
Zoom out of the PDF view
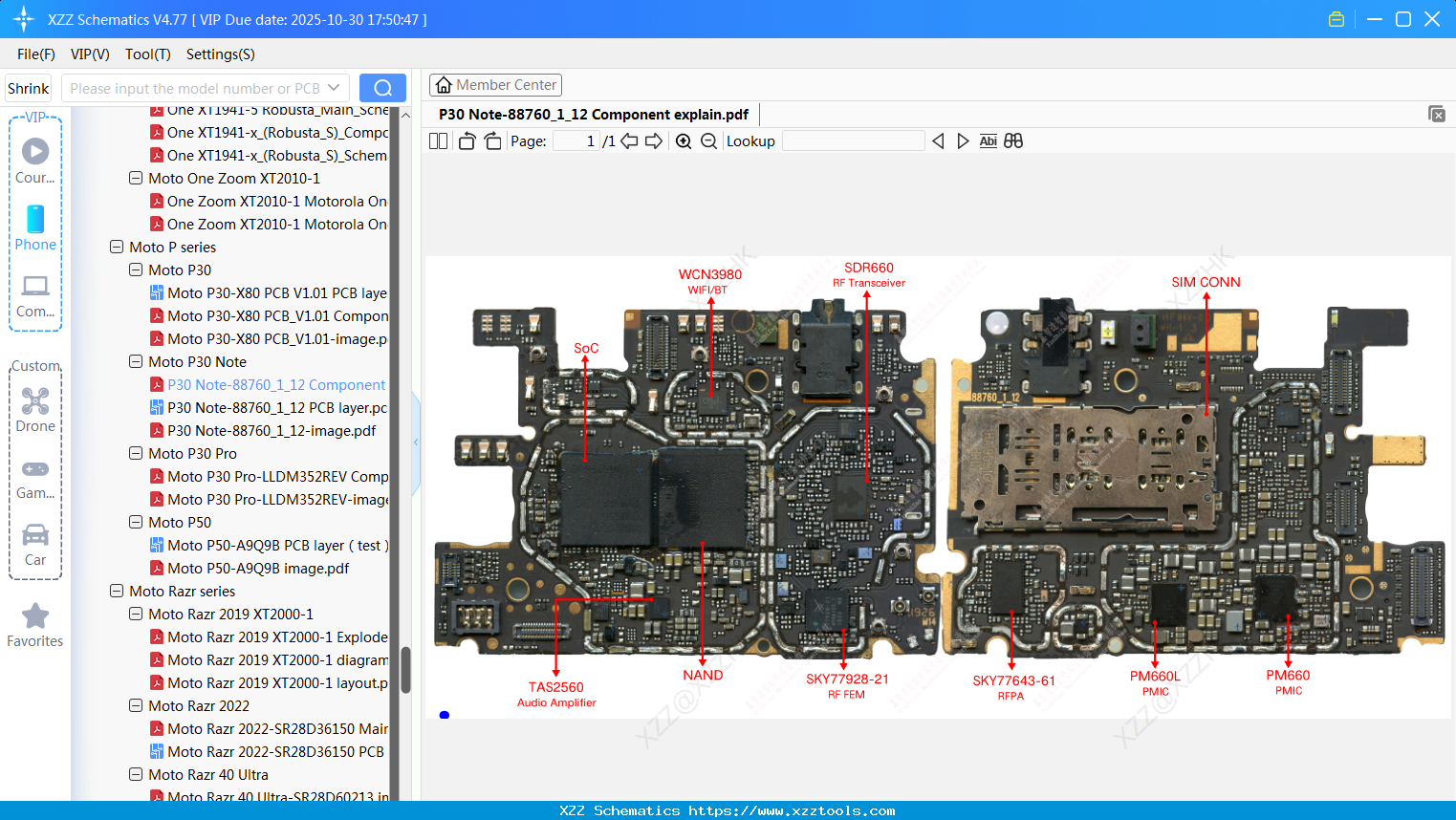pos(708,140)
